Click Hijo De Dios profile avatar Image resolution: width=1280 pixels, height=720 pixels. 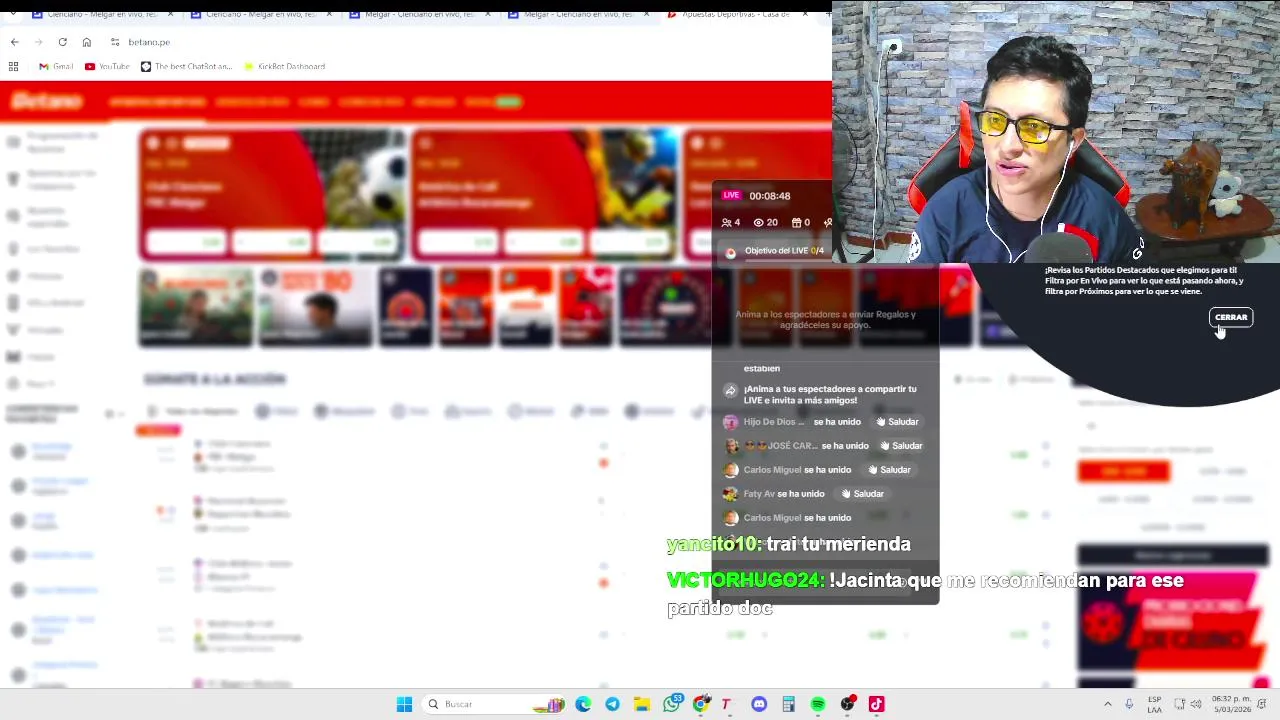(730, 422)
